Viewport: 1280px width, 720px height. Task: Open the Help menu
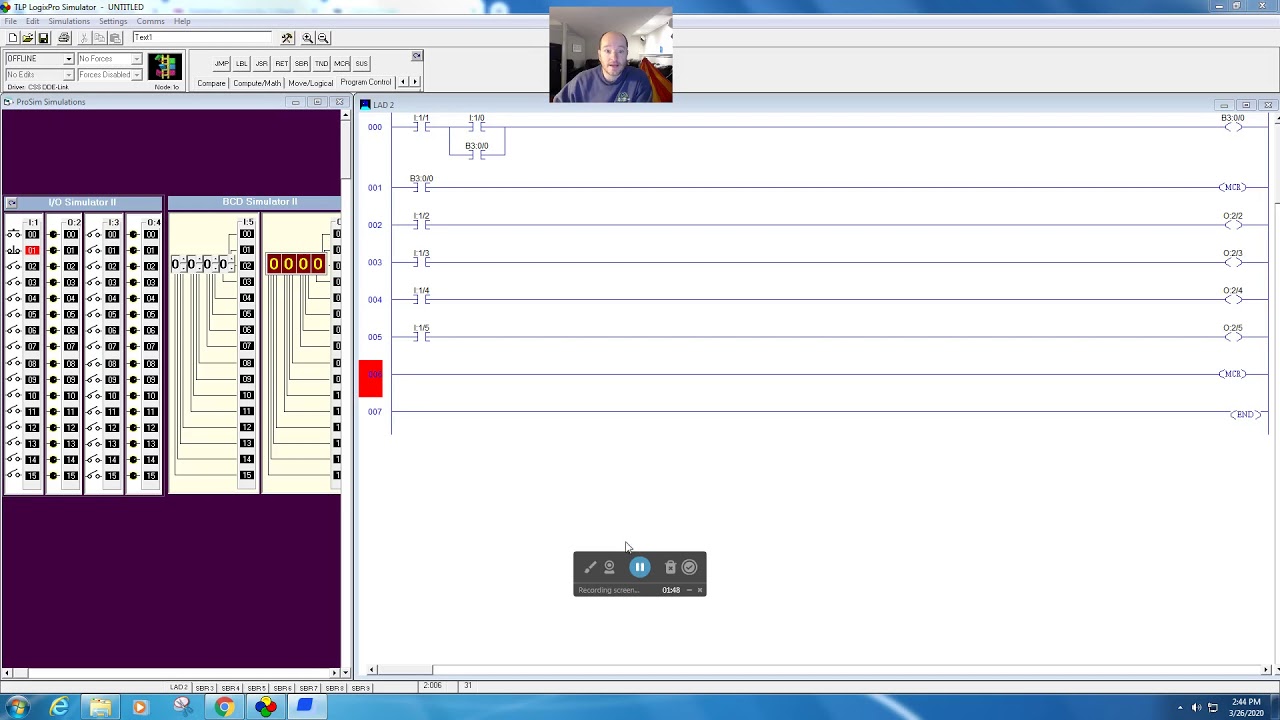tap(182, 21)
